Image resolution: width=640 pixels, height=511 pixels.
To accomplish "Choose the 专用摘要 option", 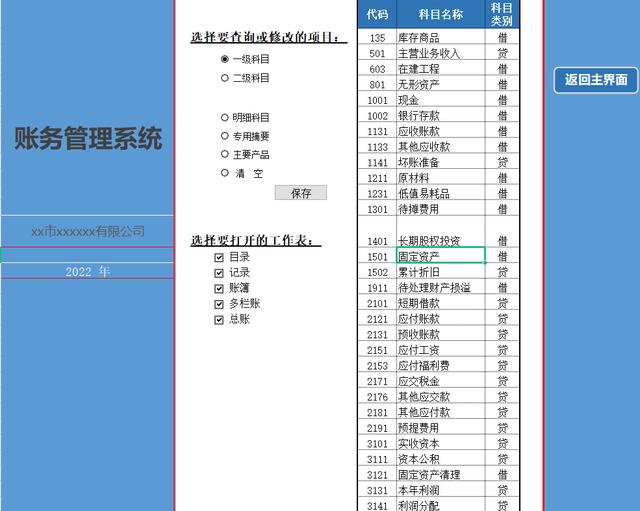I will pyautogui.click(x=224, y=136).
